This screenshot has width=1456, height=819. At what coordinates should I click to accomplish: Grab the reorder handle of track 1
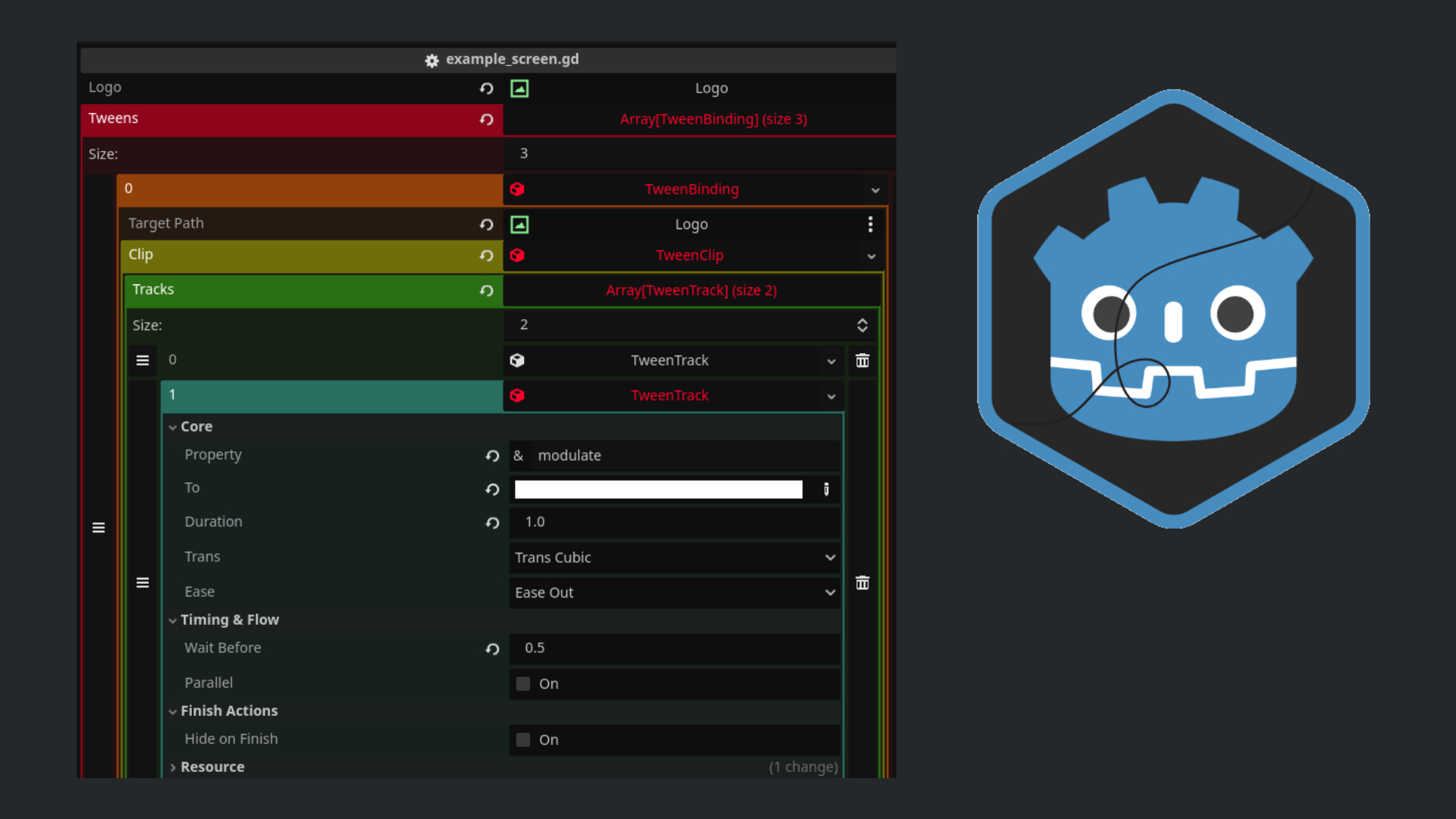pos(143,582)
